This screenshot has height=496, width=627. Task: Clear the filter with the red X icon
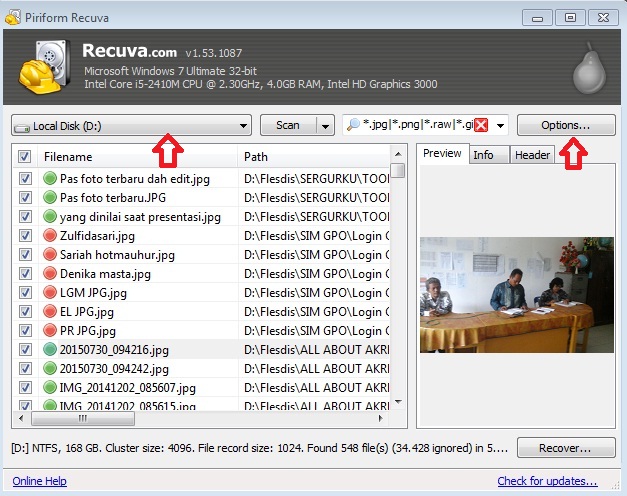481,125
